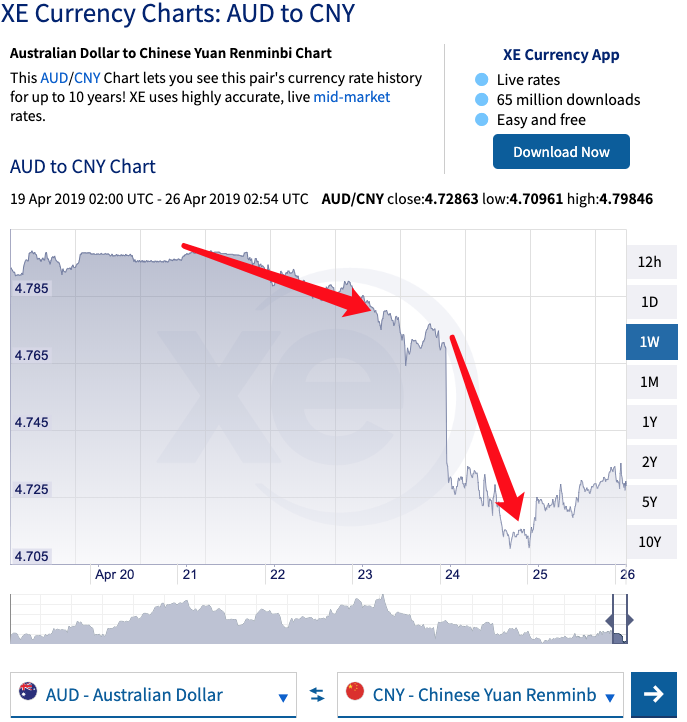Open the CNY link in description
Viewport: 687px width, 722px height.
click(x=88, y=78)
